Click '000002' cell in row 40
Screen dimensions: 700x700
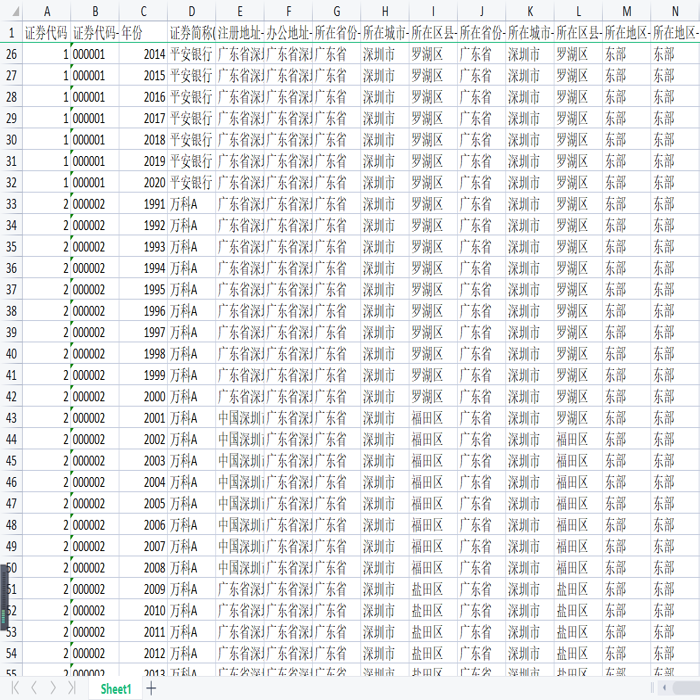coord(95,354)
